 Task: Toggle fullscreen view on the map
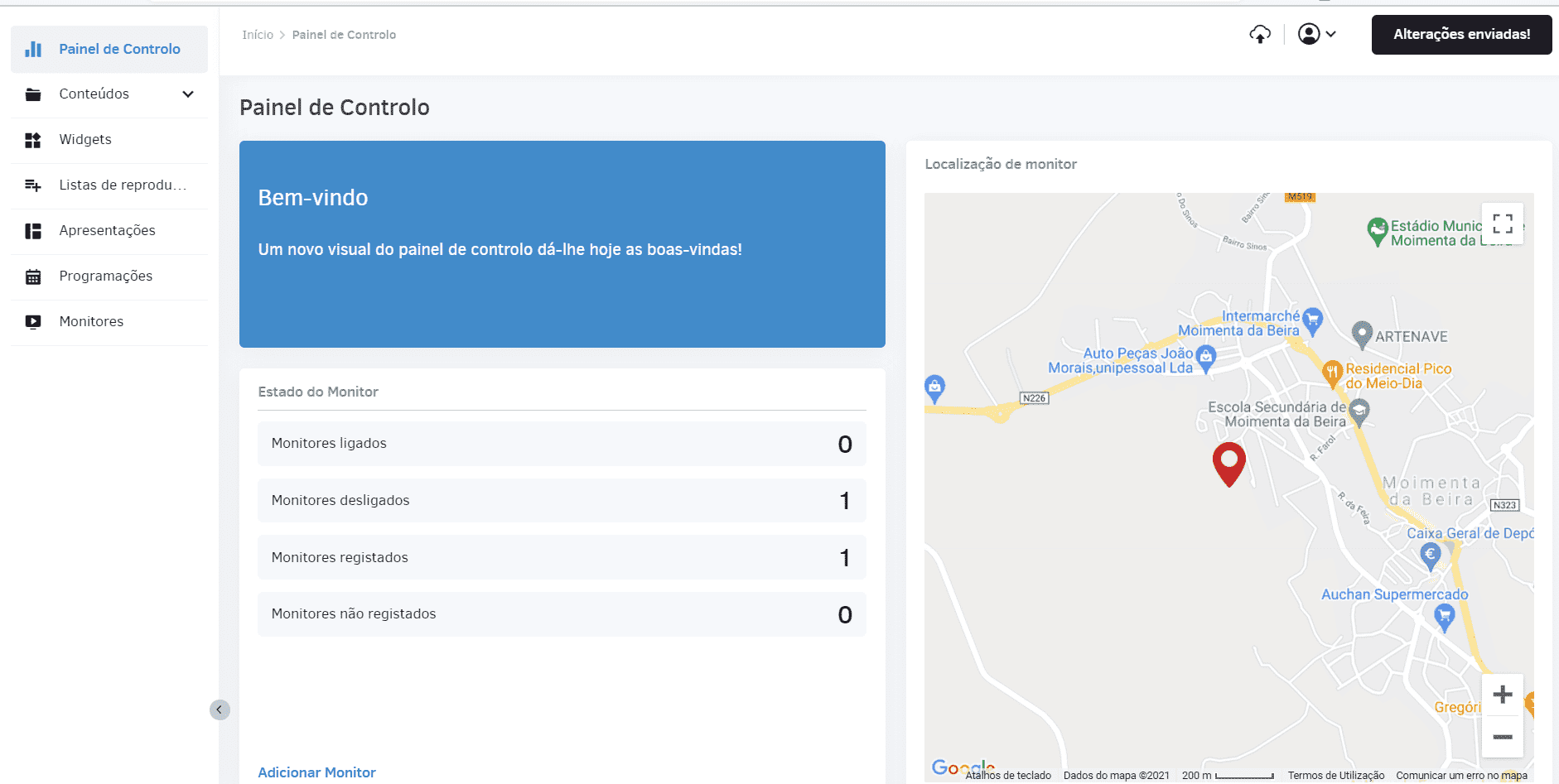point(1503,224)
